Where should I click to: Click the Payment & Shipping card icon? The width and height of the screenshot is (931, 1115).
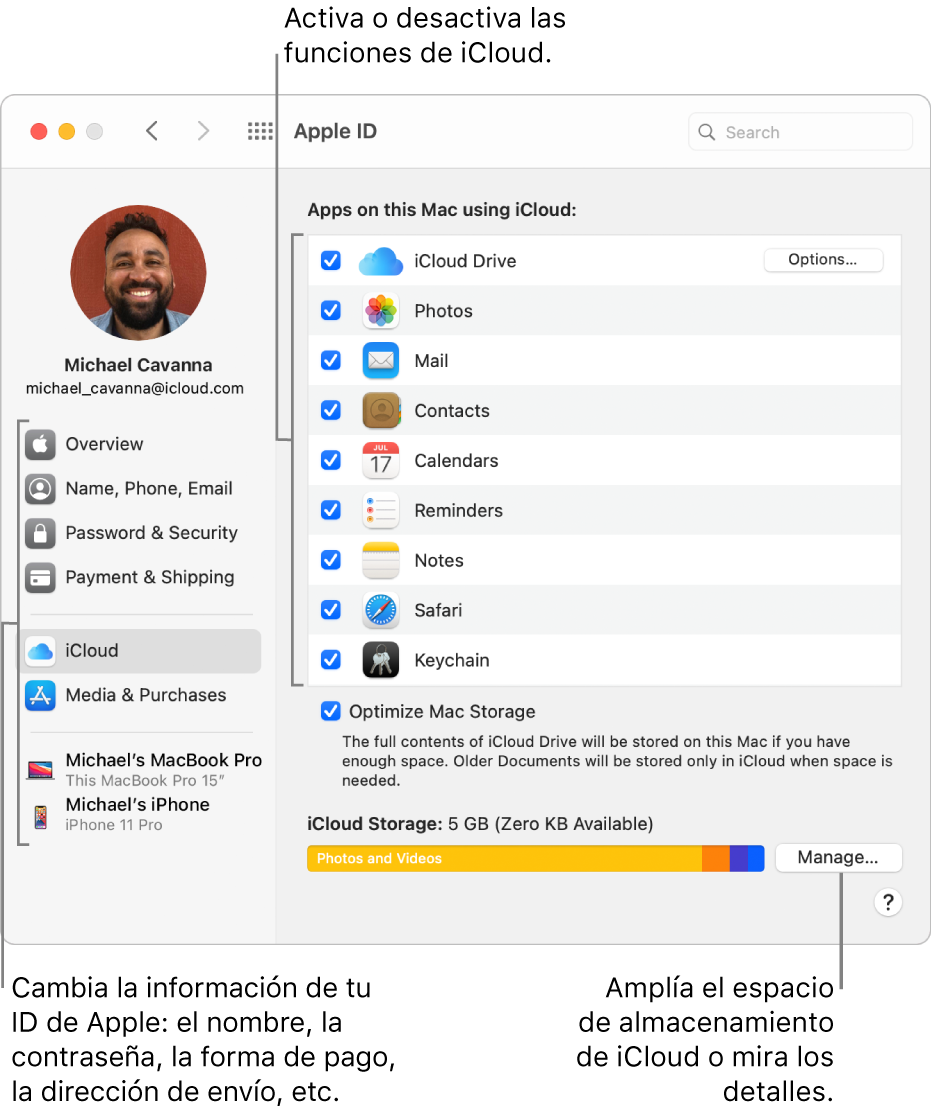41,577
